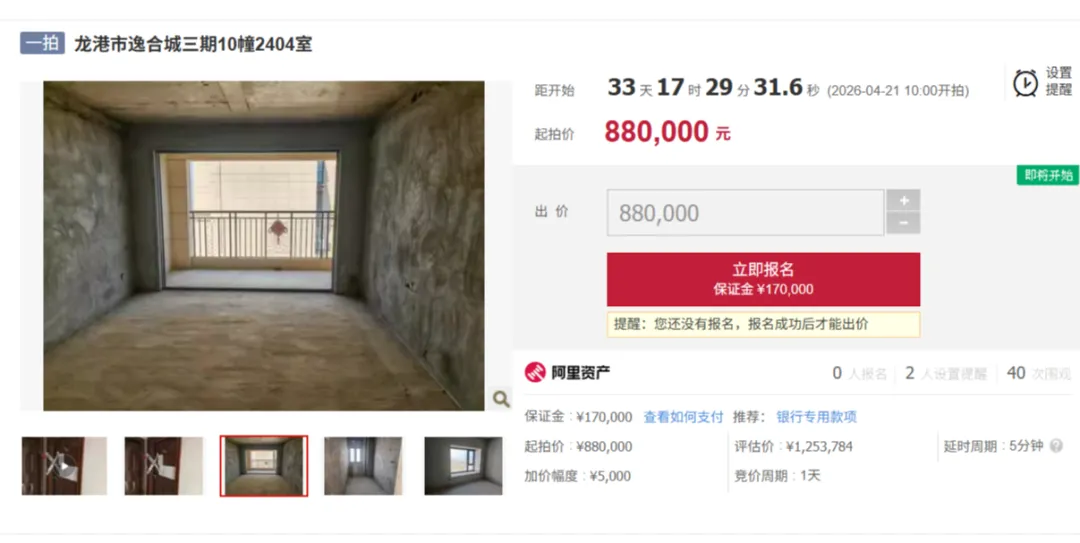The height and width of the screenshot is (543, 1080).
Task: Click the help question mark beside 延时周期
Action: 1056,446
